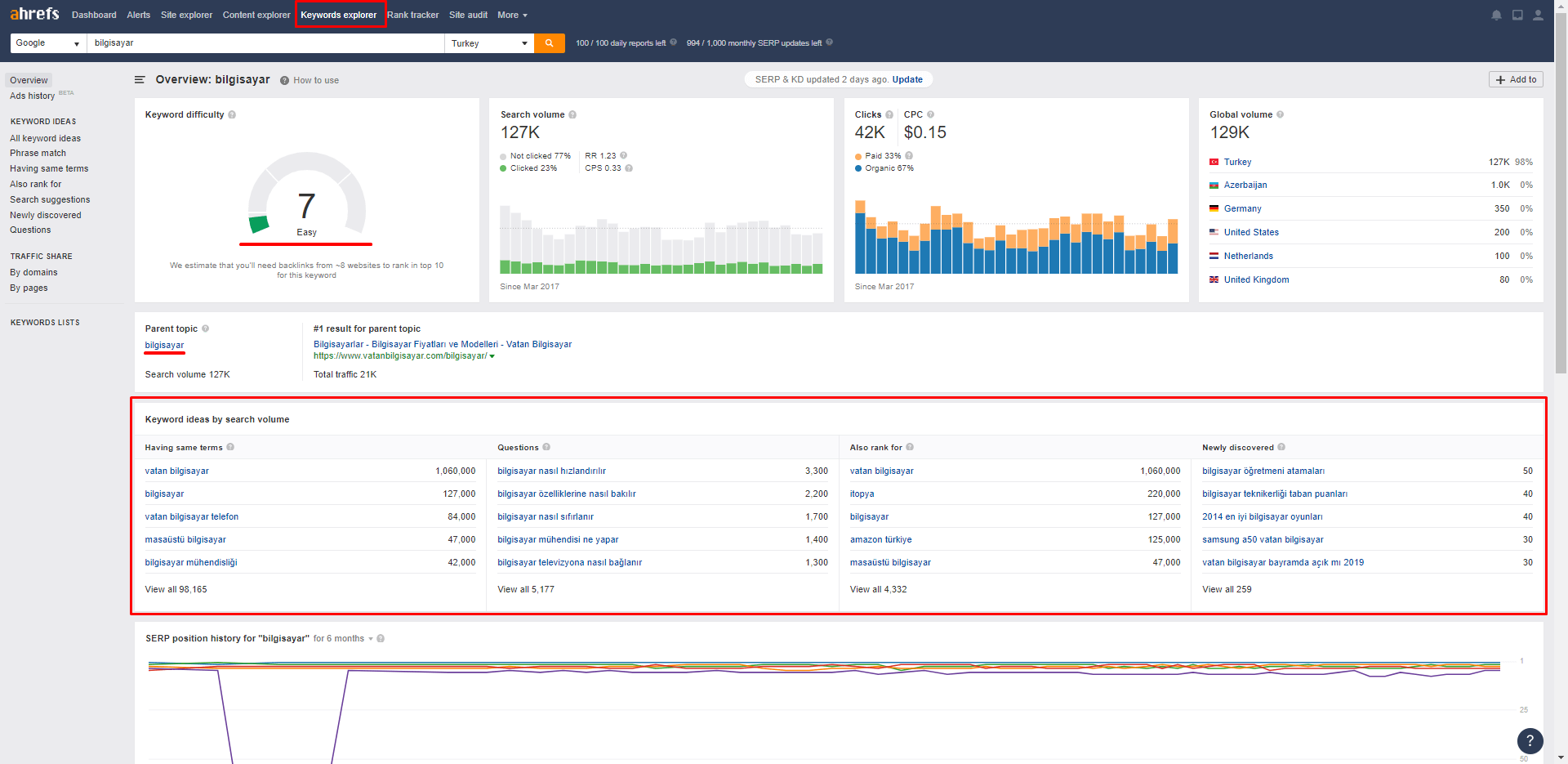
Task: Click the help icon next to Search volume
Action: (572, 115)
